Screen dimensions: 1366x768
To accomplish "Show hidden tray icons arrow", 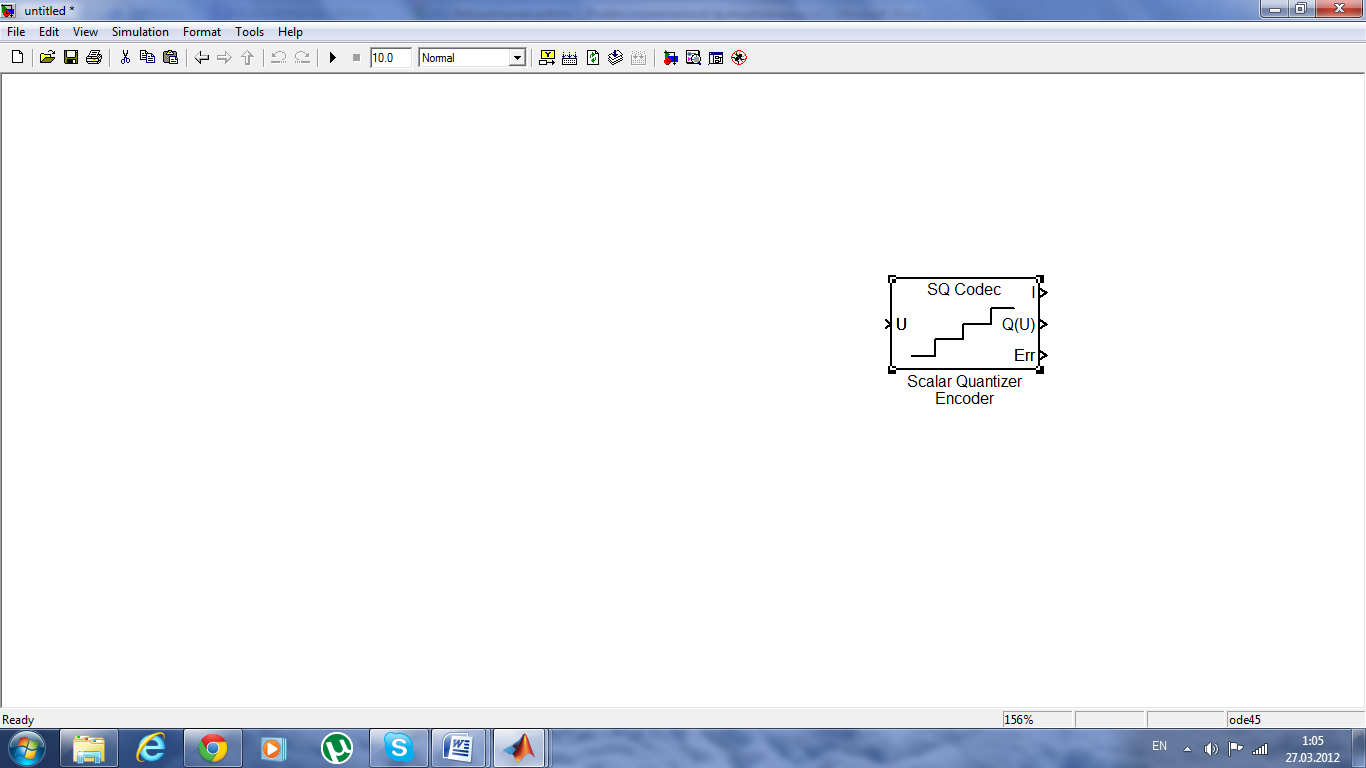I will click(1187, 748).
